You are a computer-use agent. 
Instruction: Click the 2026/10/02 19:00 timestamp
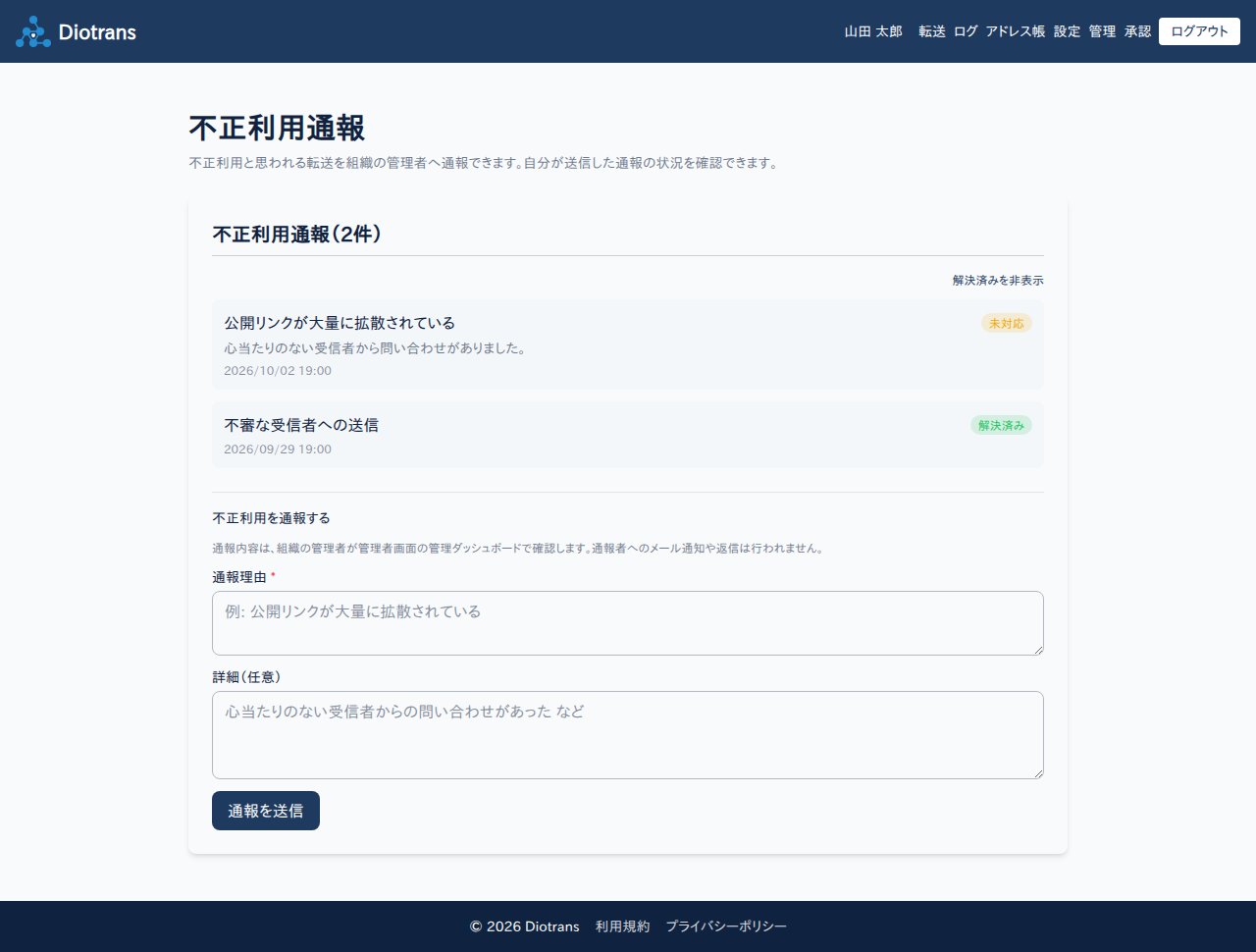point(278,371)
